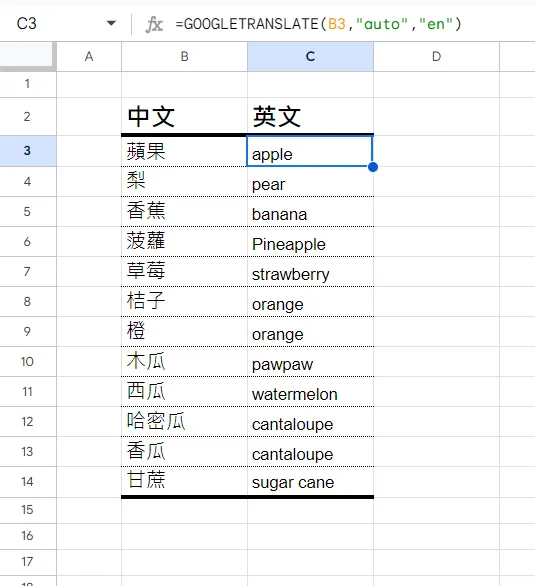The image size is (535, 586).
Task: Click the cantaloupe cell beside 哈密瓜
Action: pos(310,422)
